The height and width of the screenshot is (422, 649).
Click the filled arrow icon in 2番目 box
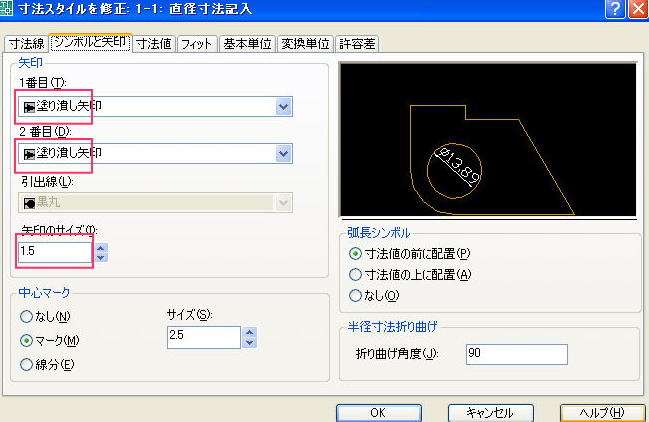[x=29, y=154]
